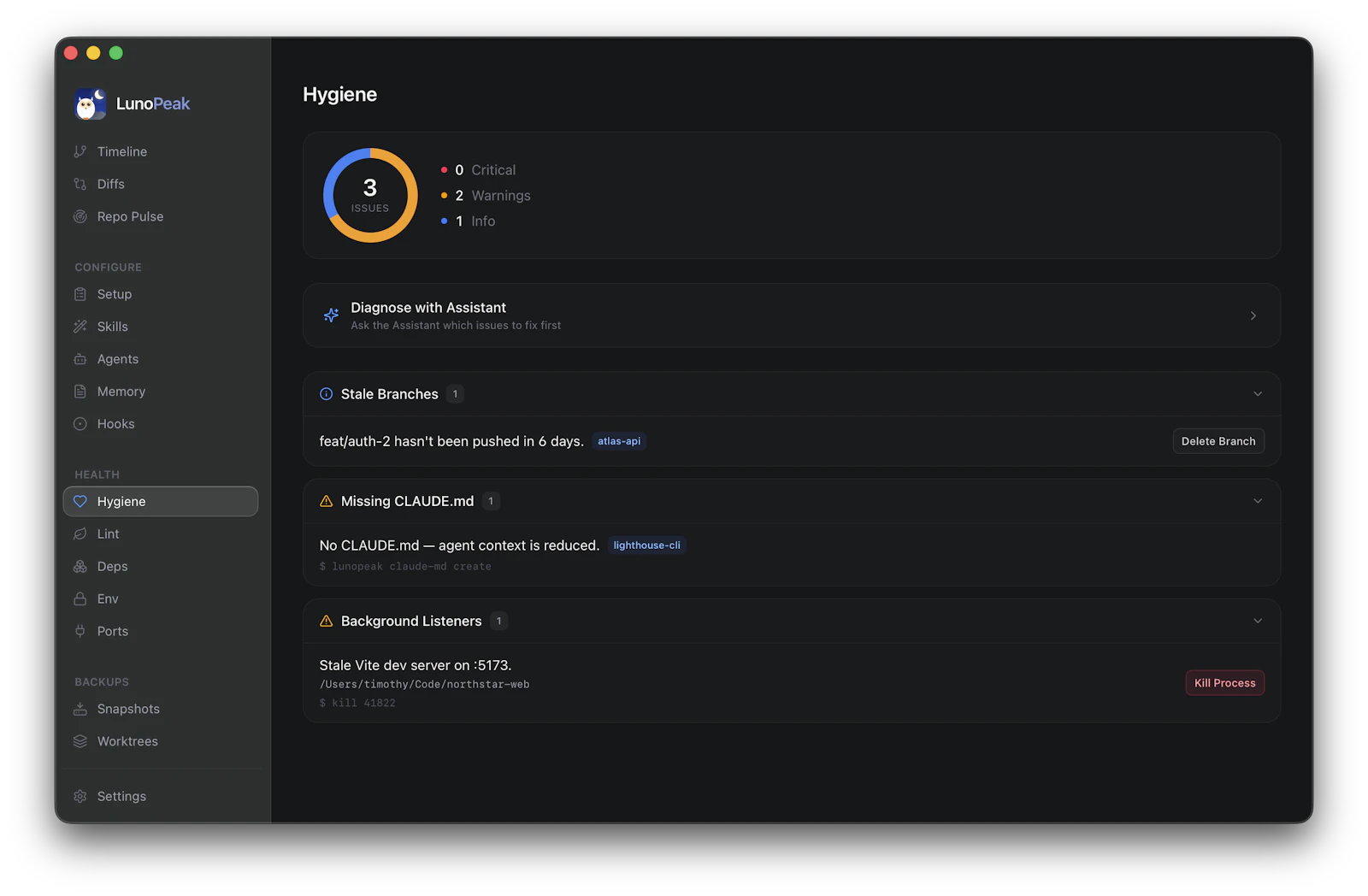
Task: Click the Env lock icon
Action: 80,599
